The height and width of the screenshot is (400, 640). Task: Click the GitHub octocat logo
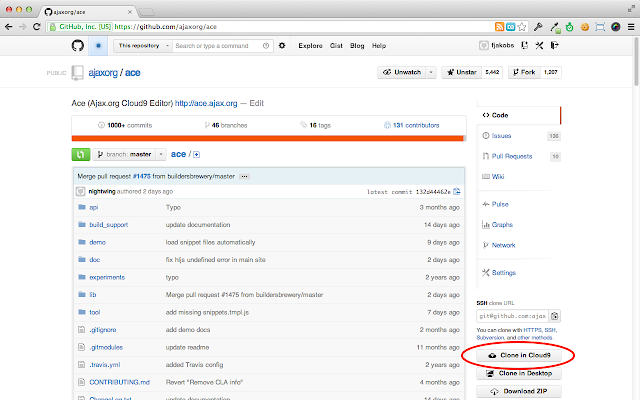point(78,46)
